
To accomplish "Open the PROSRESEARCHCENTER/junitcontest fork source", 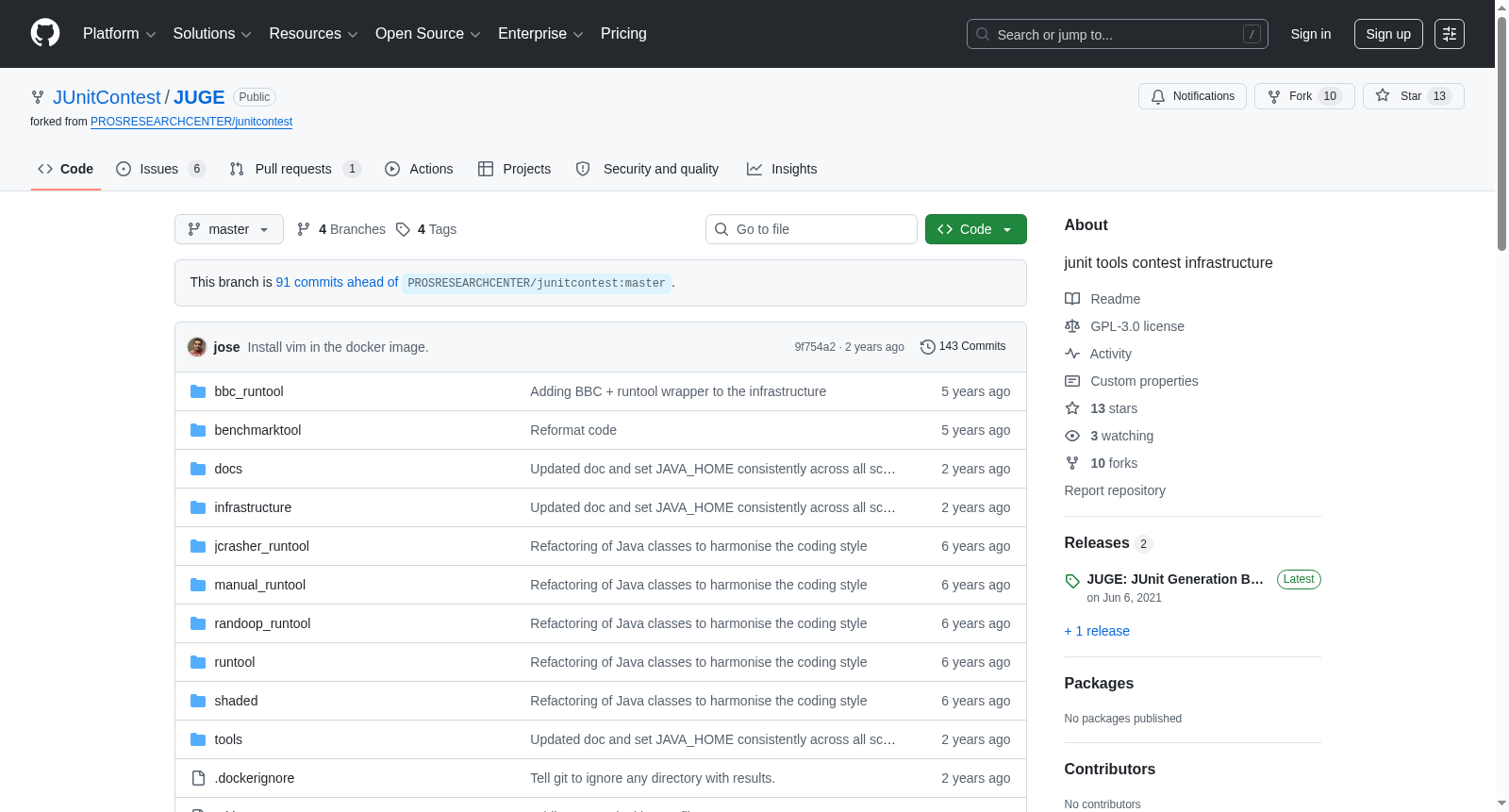I will click(x=191, y=122).
